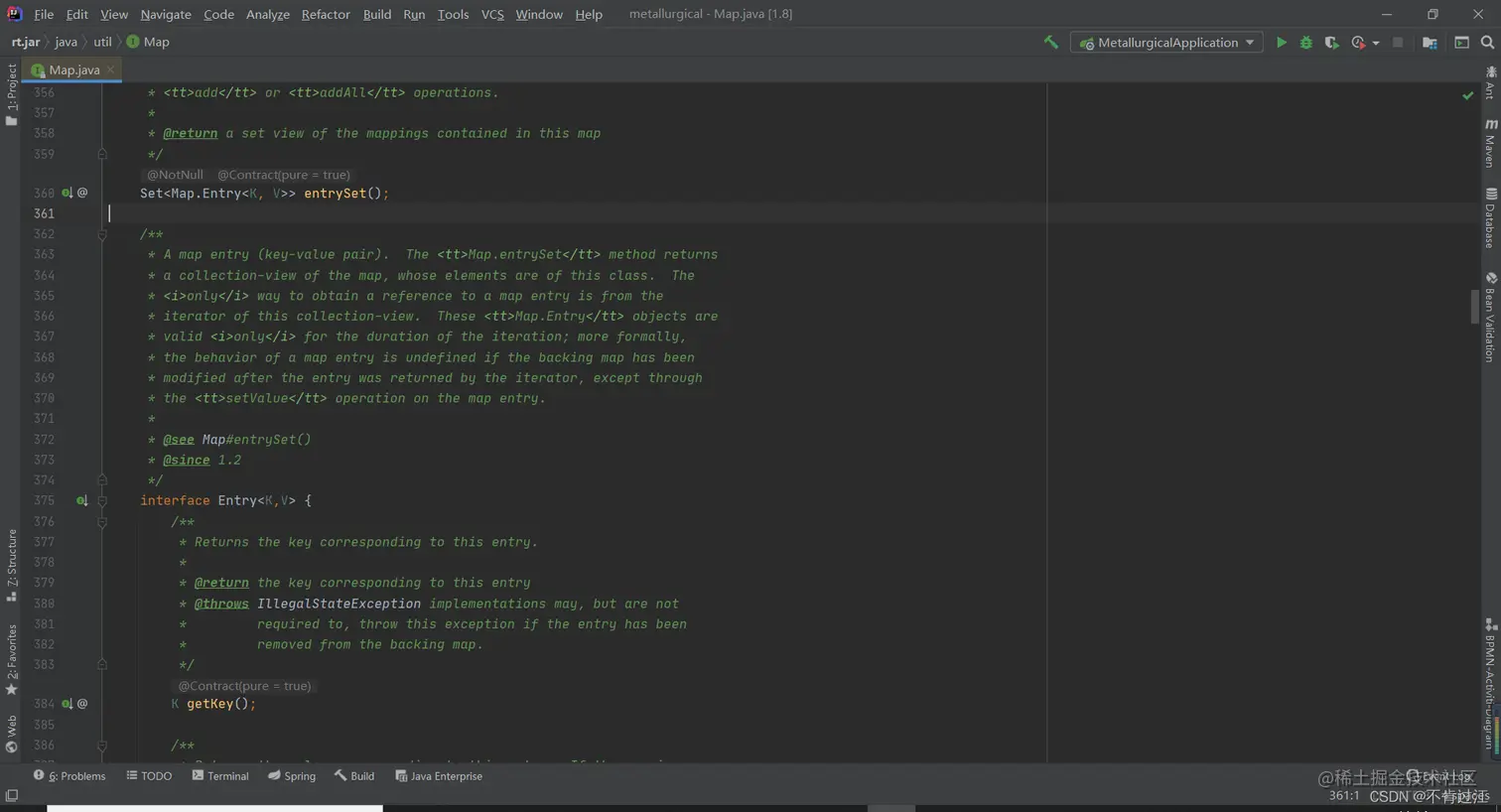Click the rt.jar breadcrumb

click(x=26, y=42)
